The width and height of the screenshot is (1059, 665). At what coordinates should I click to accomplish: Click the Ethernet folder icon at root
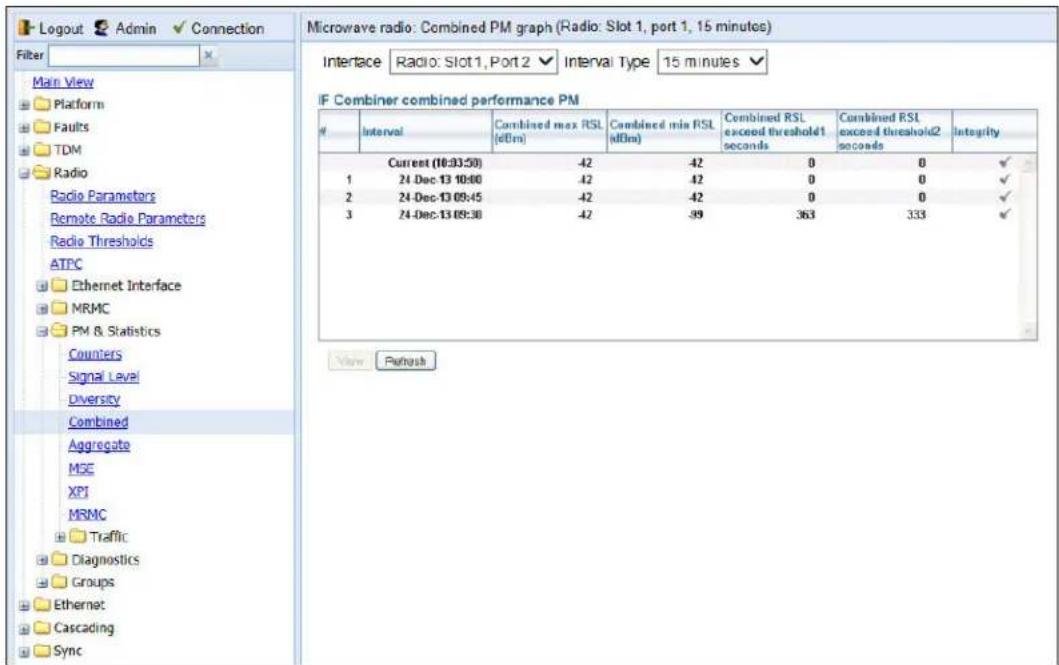tap(43, 605)
